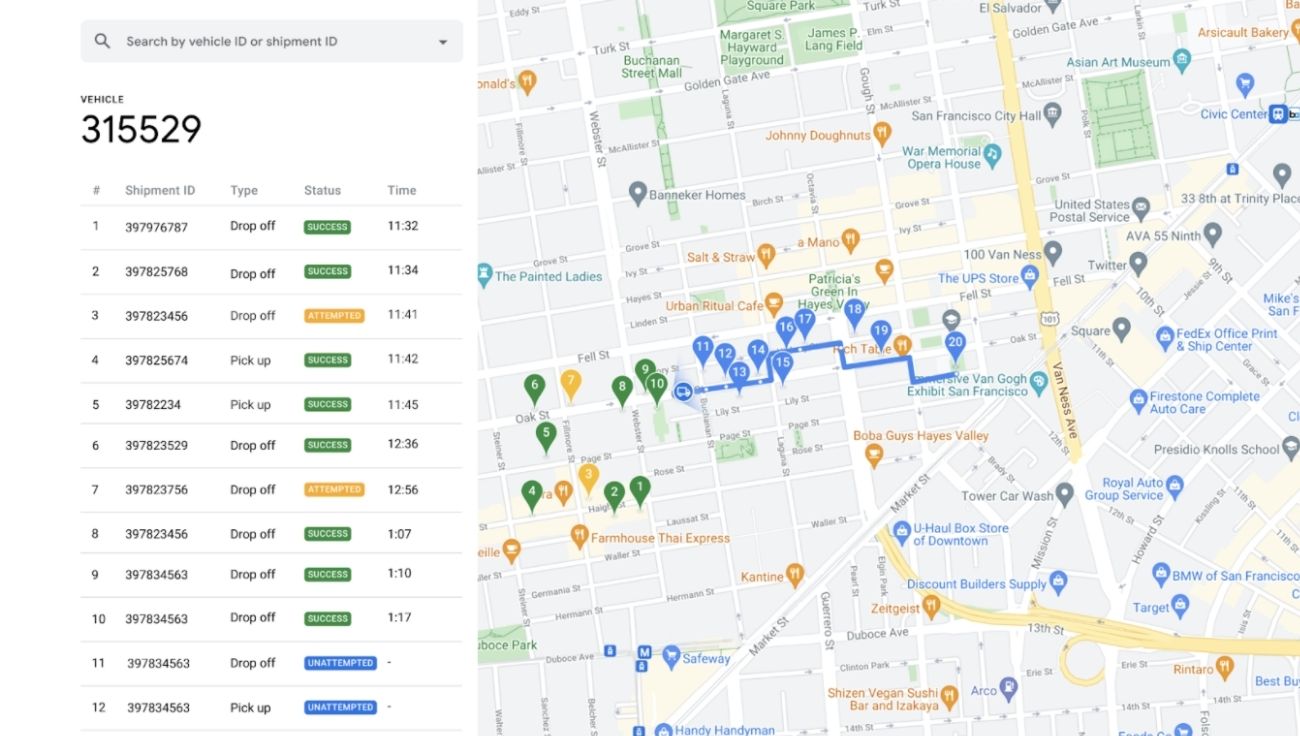Open the vehicle search dropdown arrow
1300x736 pixels.
(x=443, y=42)
